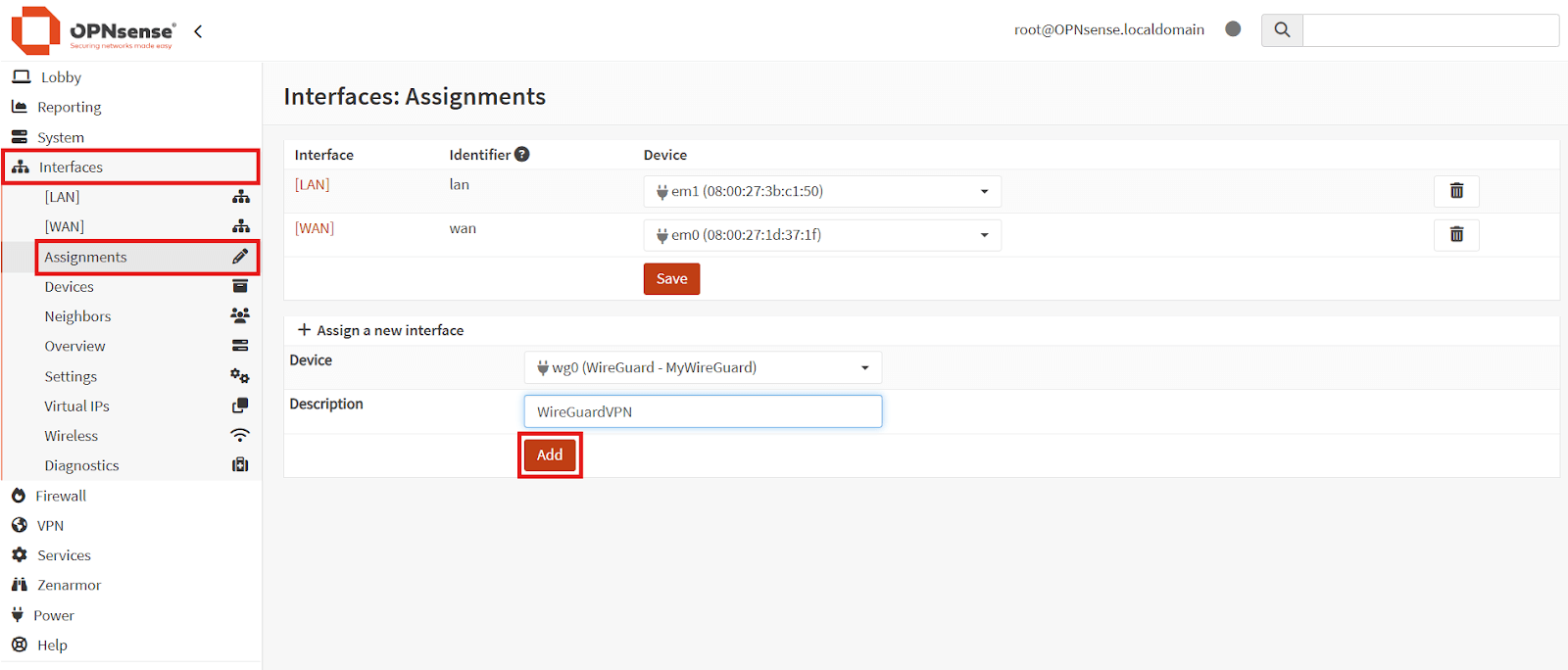
Task: Focus the top search input box
Action: coord(1430,30)
